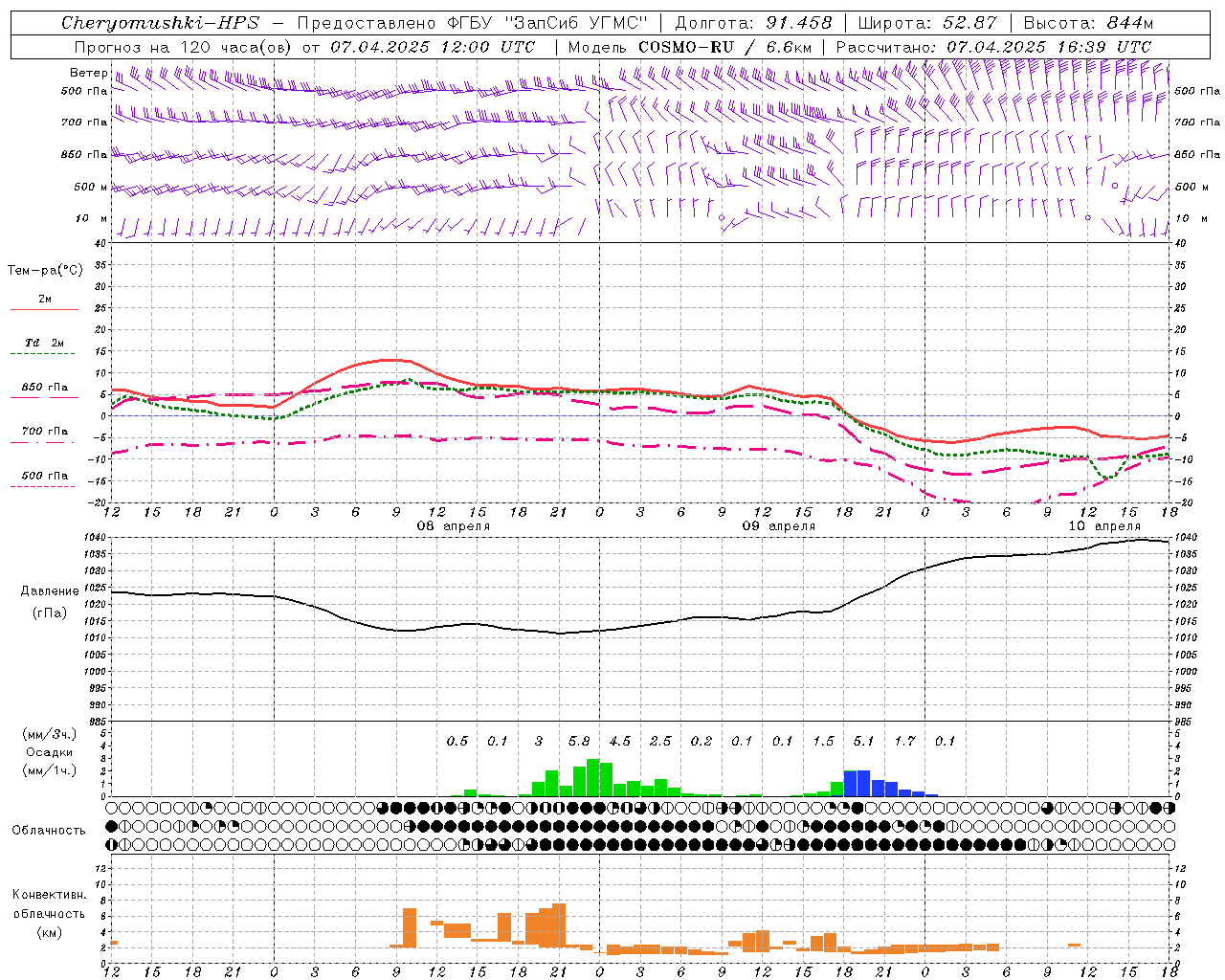Click the Облачность cloud cover label
The width and height of the screenshot is (1225, 980).
coord(49,831)
